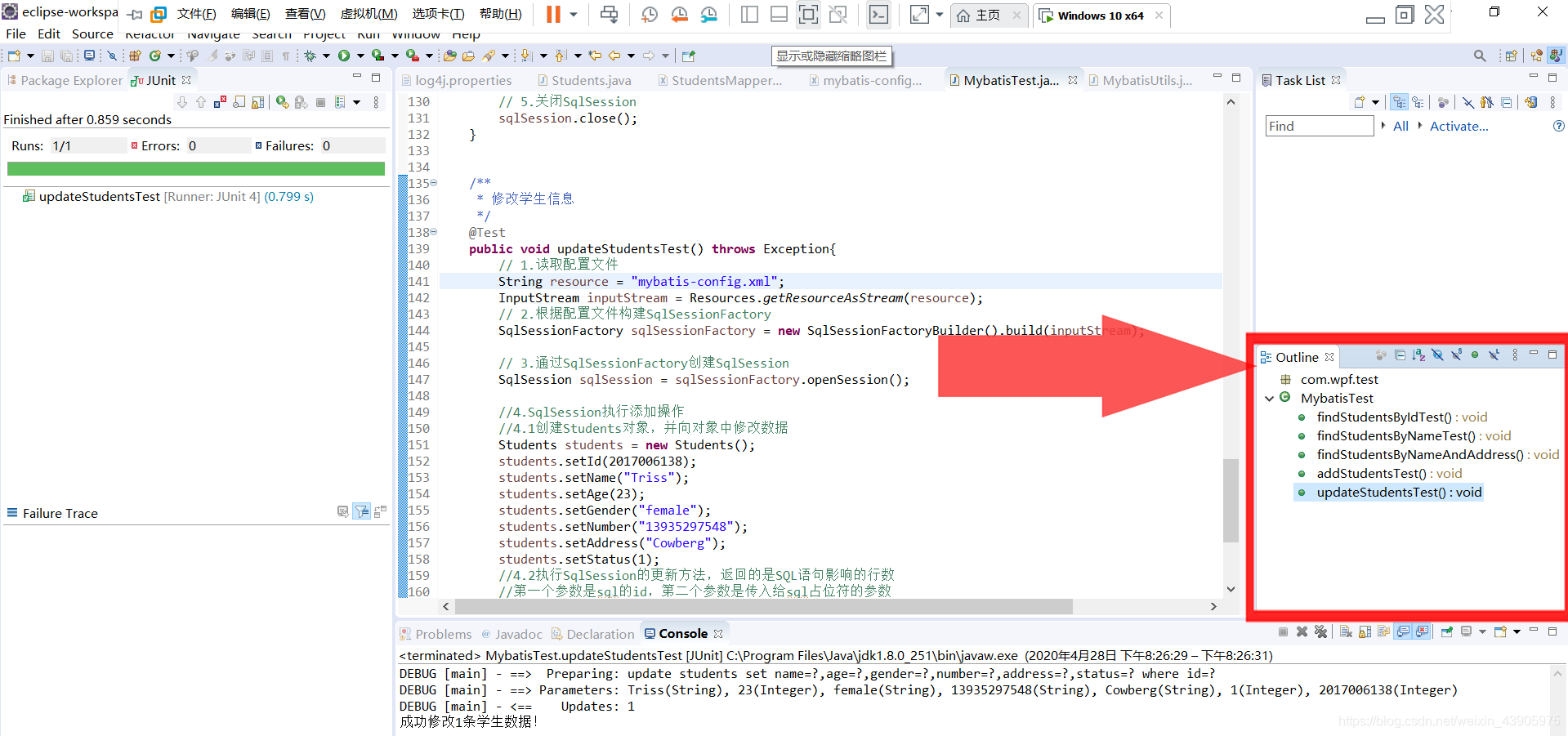Click Test Run History icon in JUnit
Screen dimensions: 1568x736
point(340,102)
